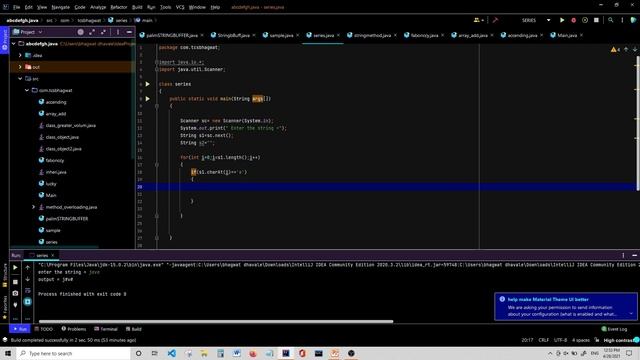640x360 pixels.
Task: Toggle Project sidebar tool window stripe
Action: tap(4, 39)
